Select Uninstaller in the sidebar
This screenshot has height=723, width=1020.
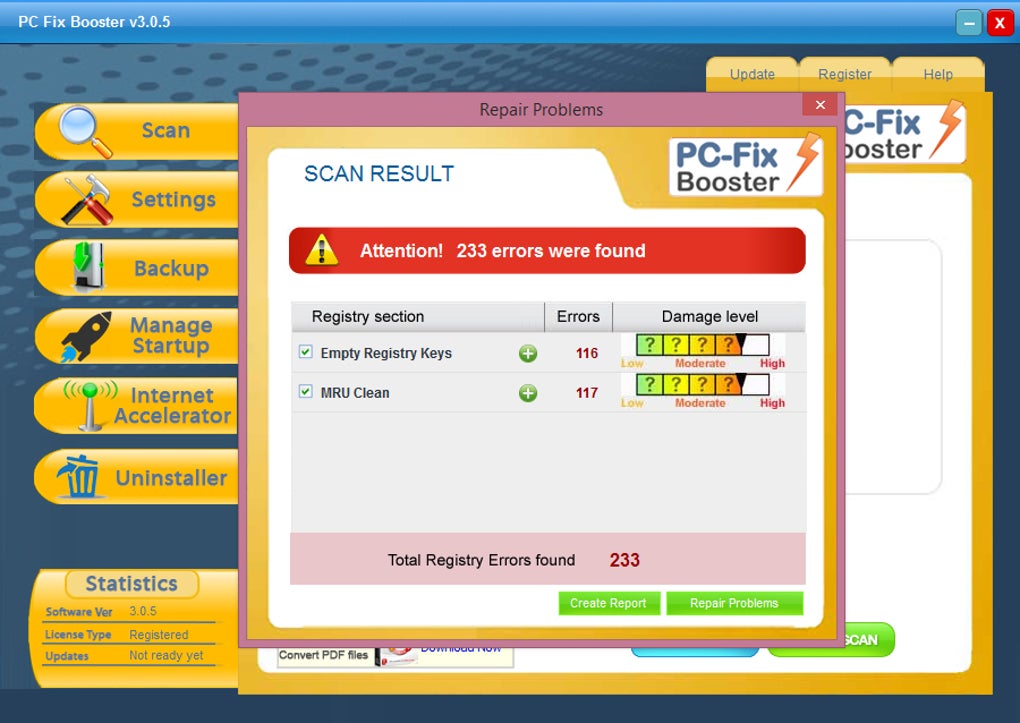point(137,477)
